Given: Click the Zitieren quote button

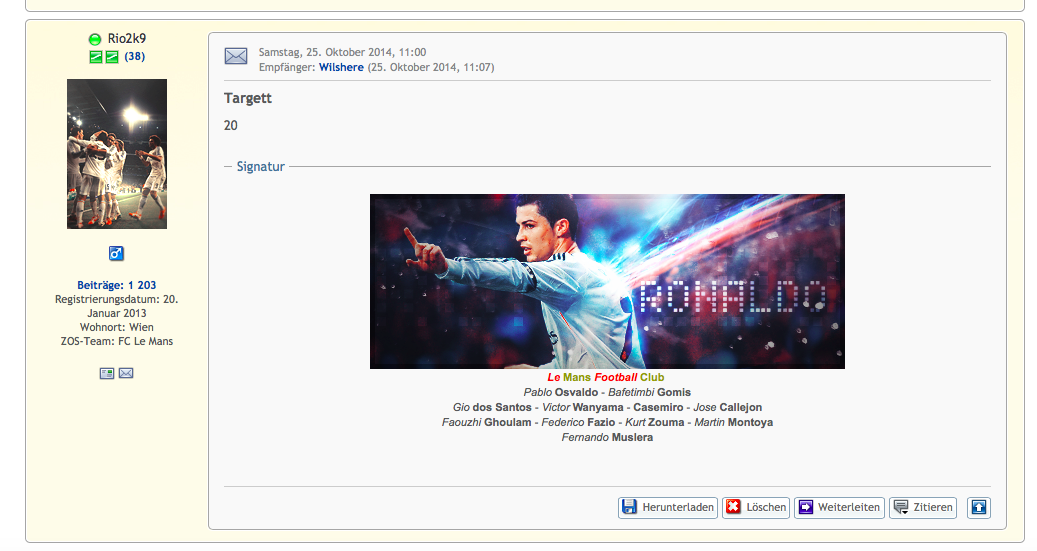Looking at the screenshot, I should 923,507.
